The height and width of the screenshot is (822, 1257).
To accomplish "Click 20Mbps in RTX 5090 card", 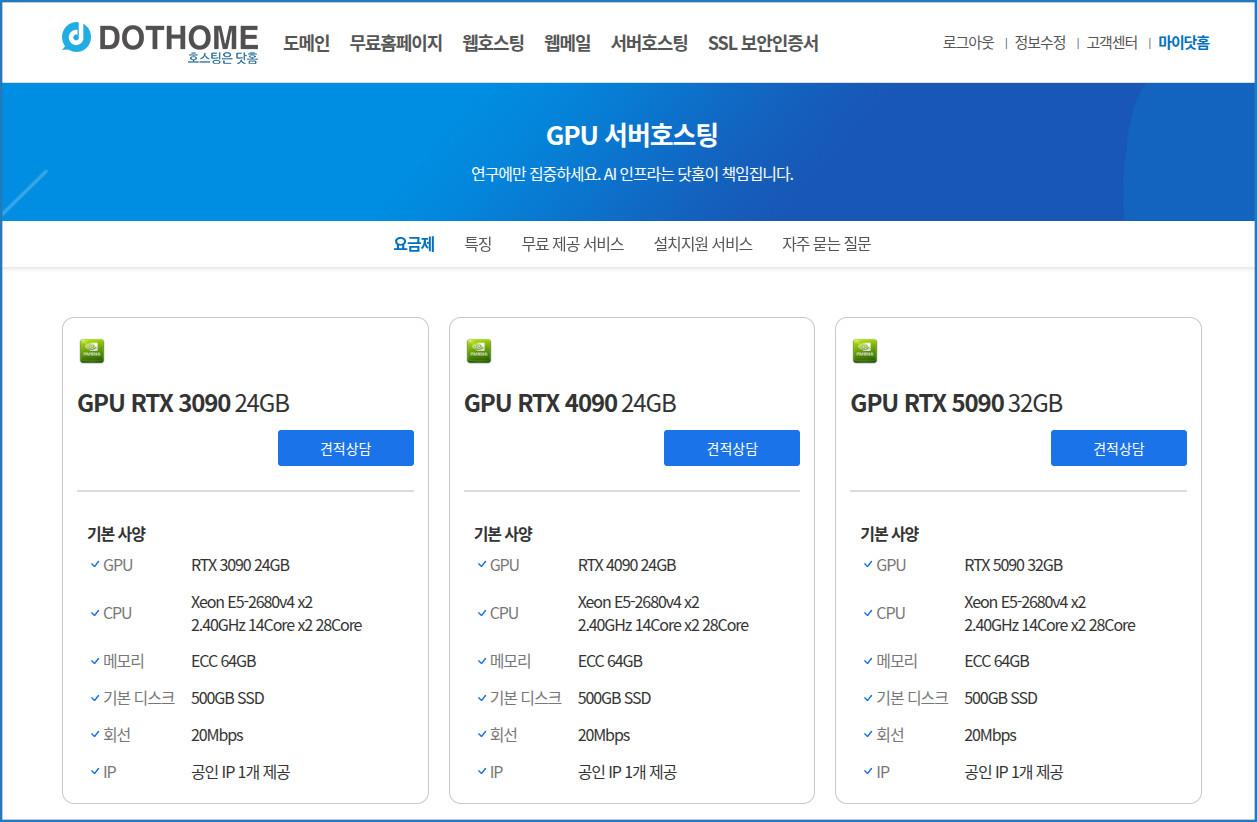I will [x=990, y=735].
